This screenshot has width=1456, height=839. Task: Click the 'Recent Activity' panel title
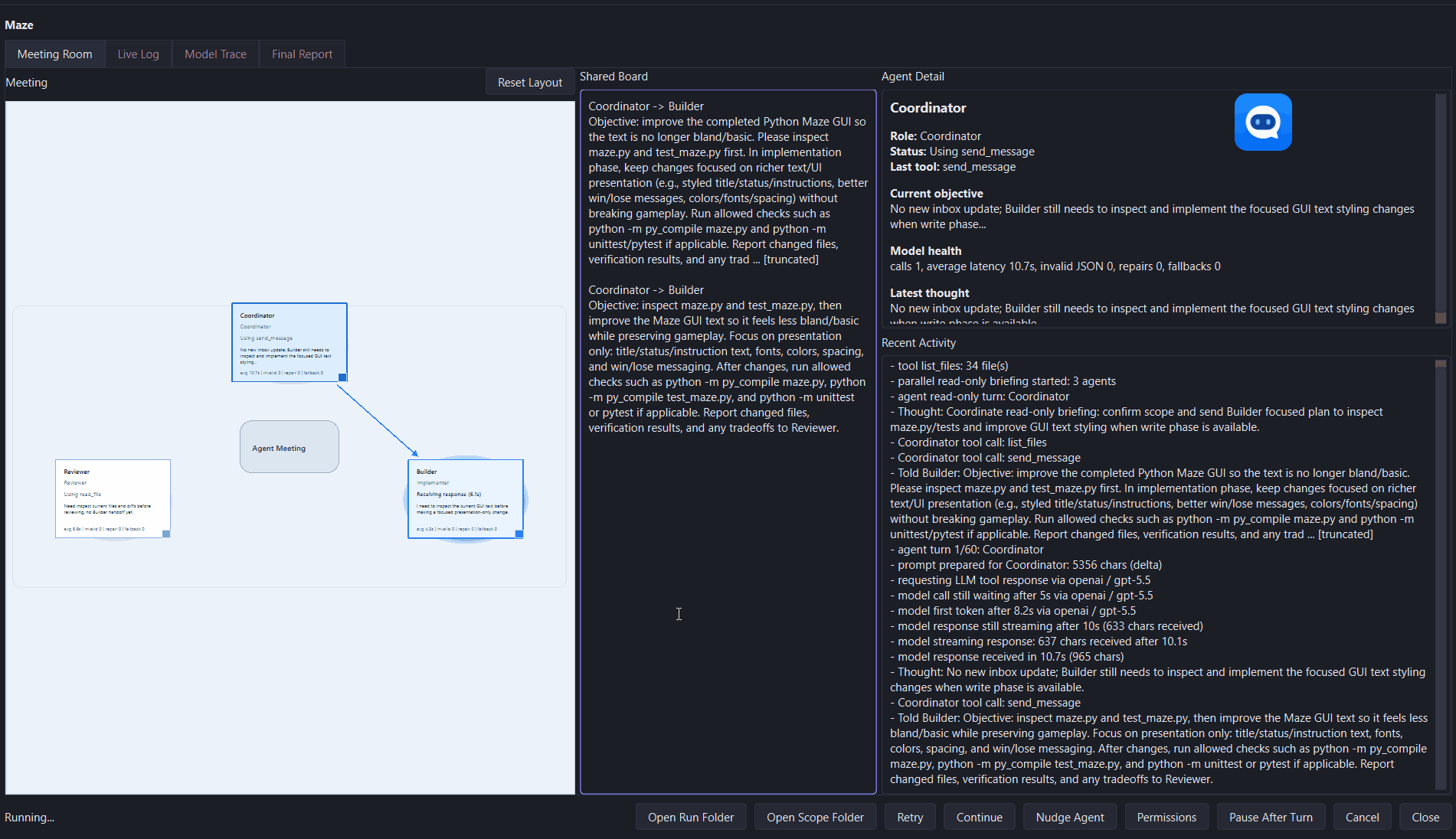pos(918,343)
